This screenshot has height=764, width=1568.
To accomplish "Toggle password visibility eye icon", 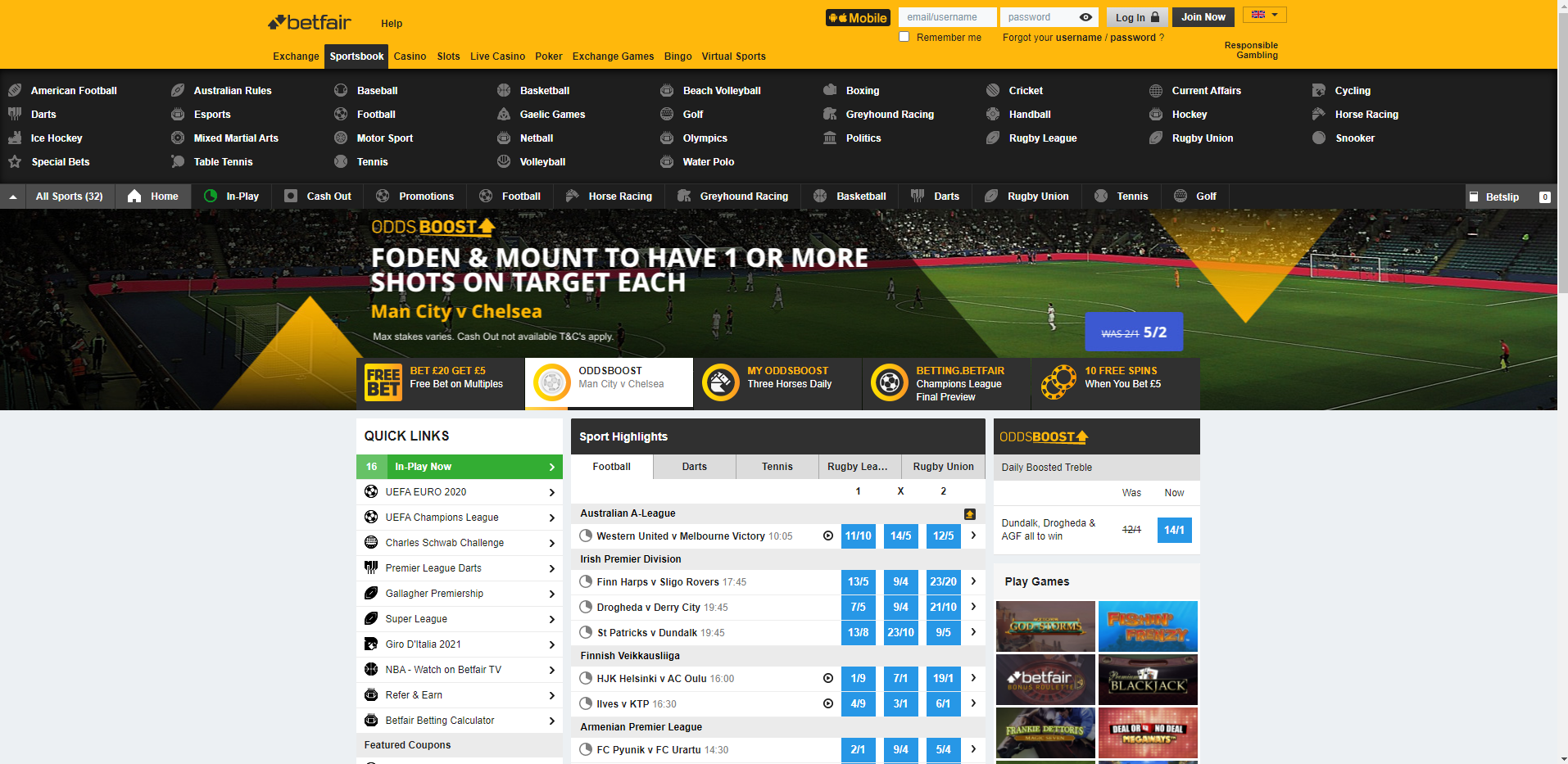I will [1085, 17].
